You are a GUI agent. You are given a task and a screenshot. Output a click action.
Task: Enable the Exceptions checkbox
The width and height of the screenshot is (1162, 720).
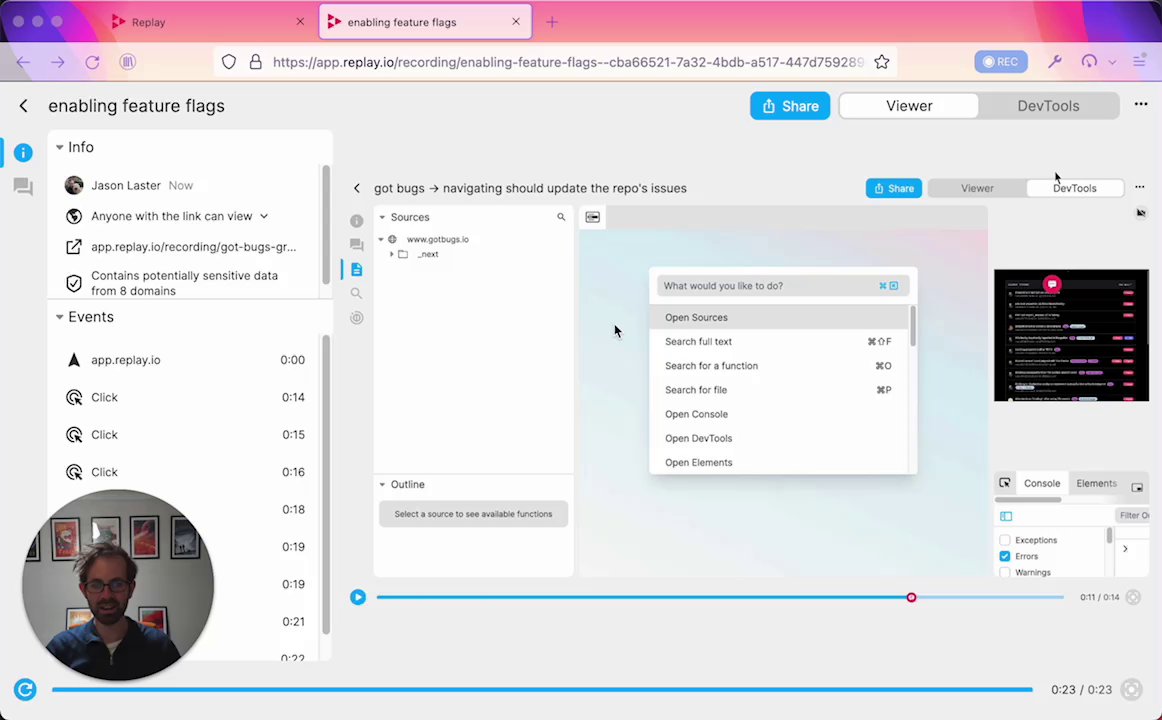pos(1005,540)
